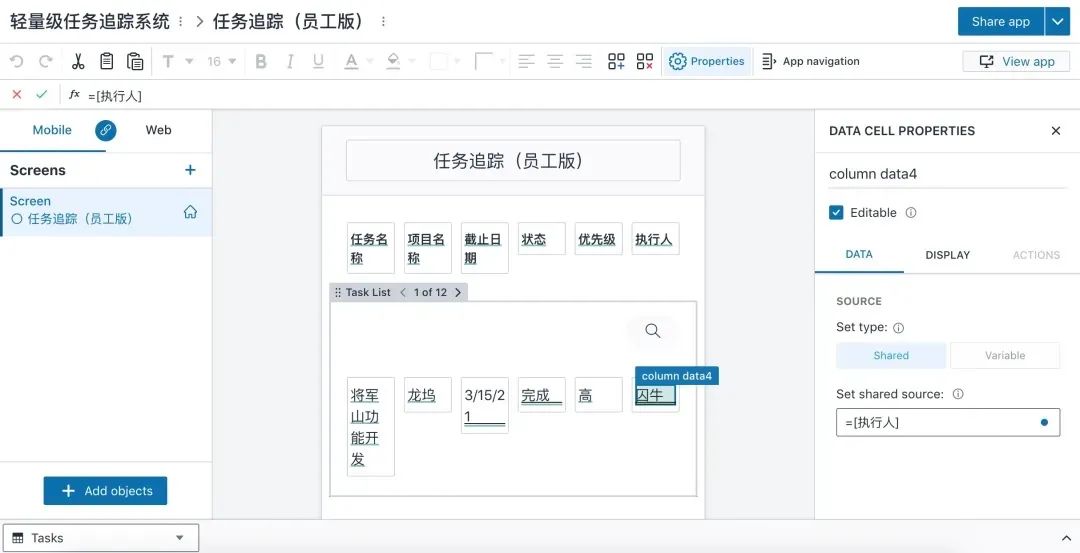Click the column data4 name field
The height and width of the screenshot is (553, 1080).
click(947, 174)
